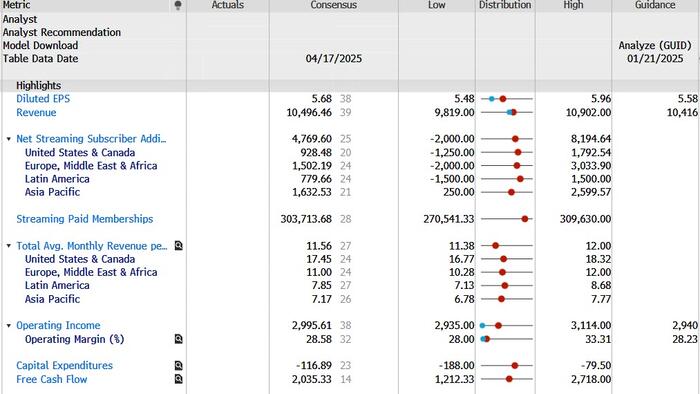
Task: Select the Analyst row label
Action: [20, 19]
